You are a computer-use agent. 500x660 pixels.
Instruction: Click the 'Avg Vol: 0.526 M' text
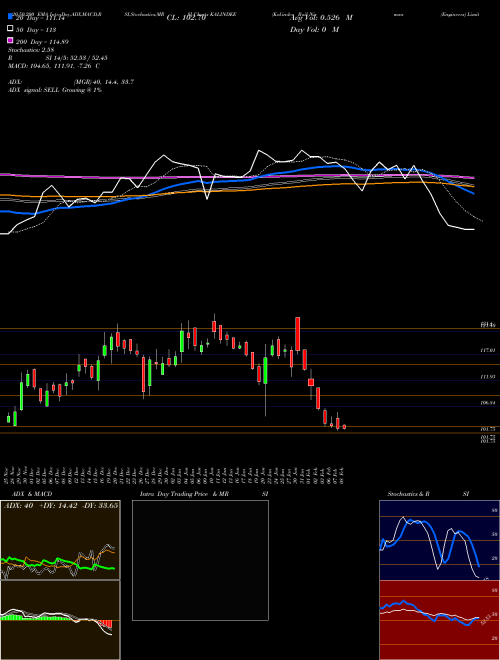tap(321, 18)
